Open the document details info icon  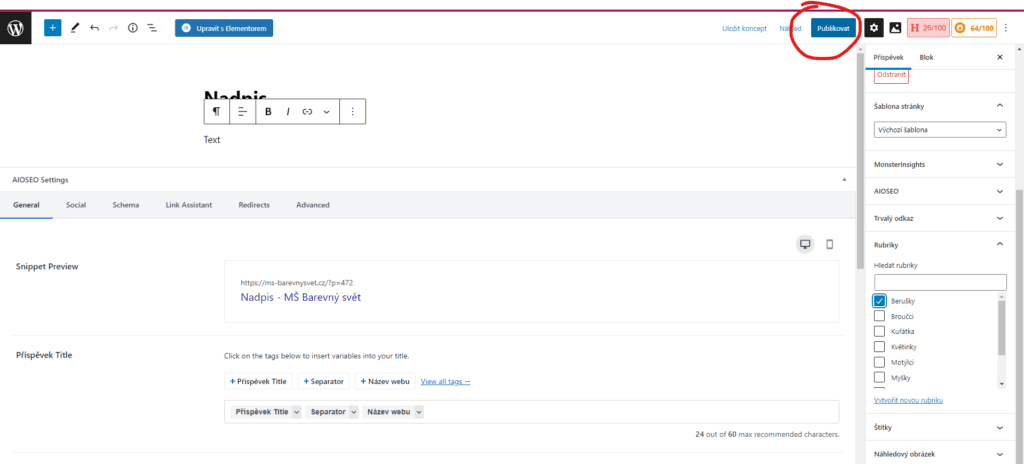coord(133,28)
